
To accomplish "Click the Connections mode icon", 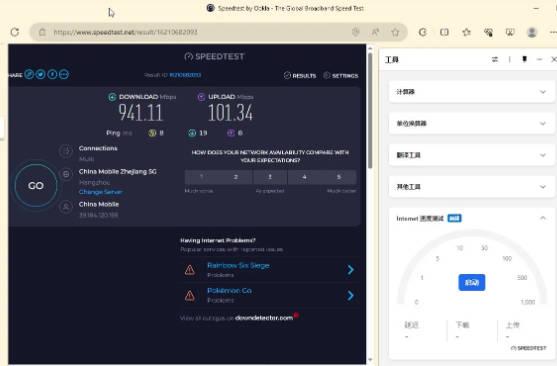I will [66, 151].
